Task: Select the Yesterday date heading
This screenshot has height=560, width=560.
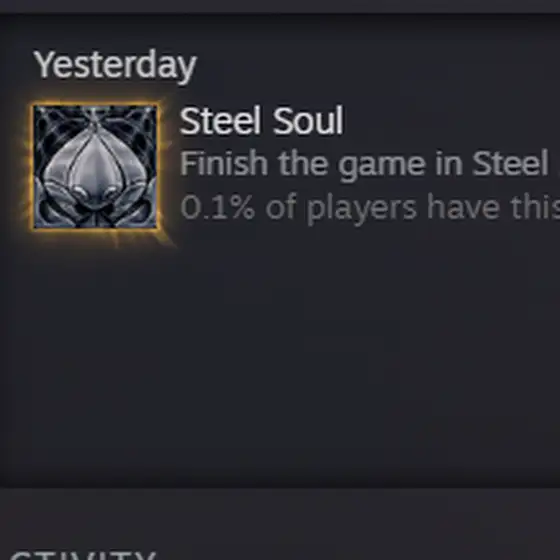Action: tap(115, 65)
